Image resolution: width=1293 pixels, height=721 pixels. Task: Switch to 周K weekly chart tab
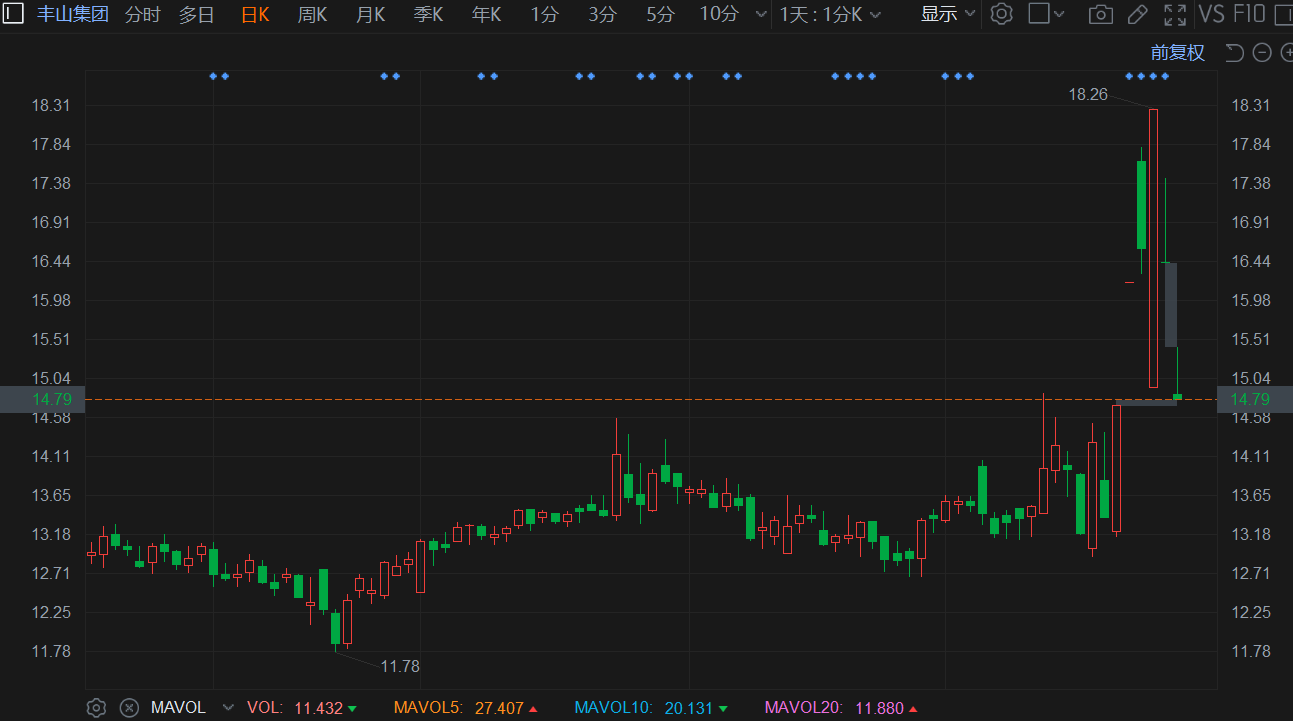click(312, 14)
